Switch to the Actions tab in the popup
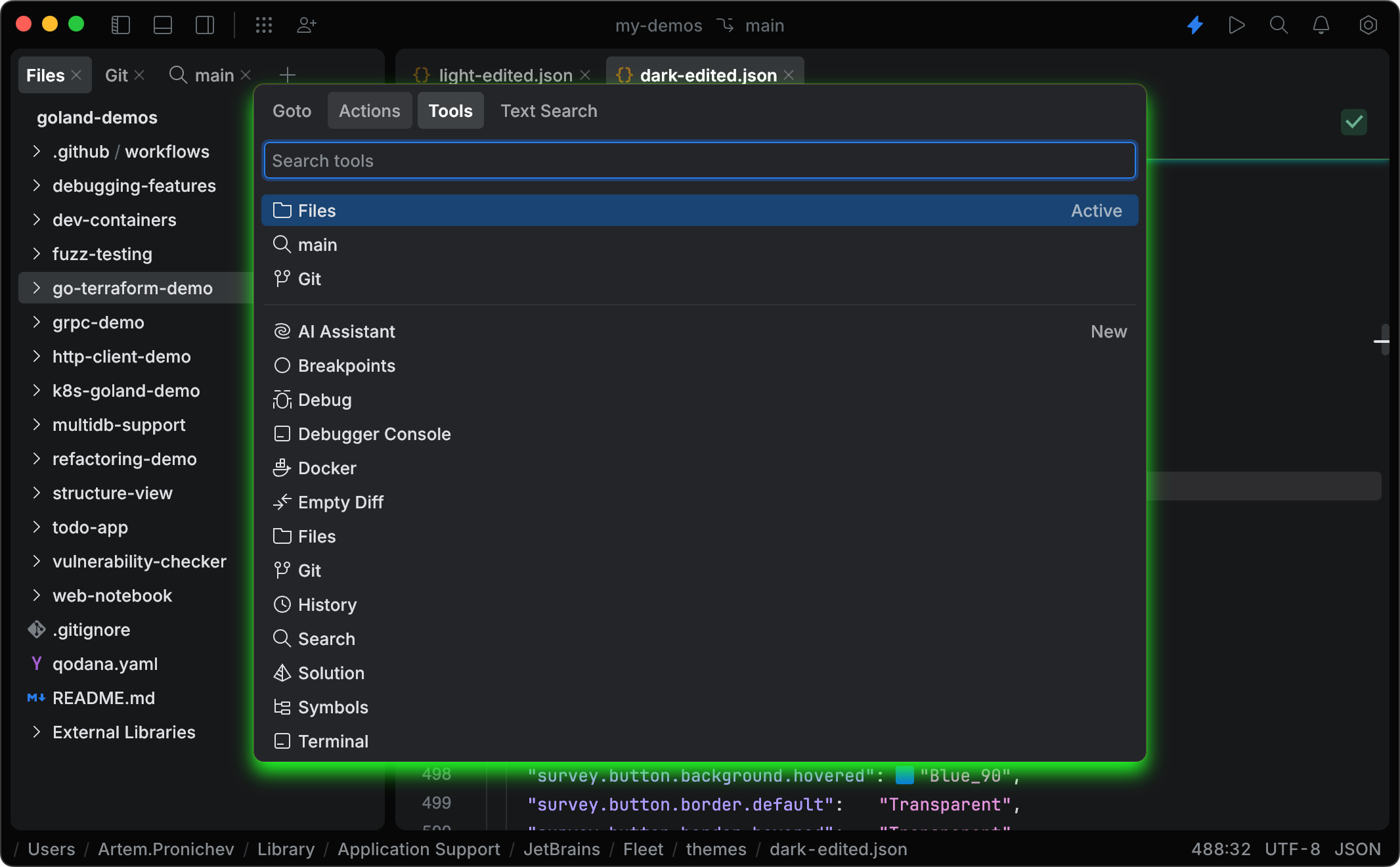The image size is (1400, 867). point(369,110)
